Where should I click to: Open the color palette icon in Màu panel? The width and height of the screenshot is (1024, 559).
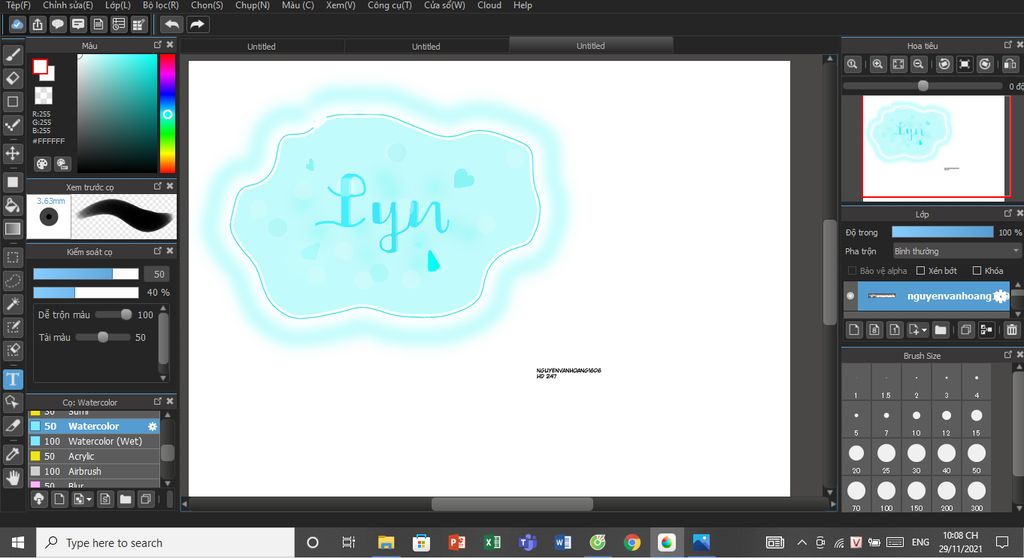pyautogui.click(x=42, y=164)
